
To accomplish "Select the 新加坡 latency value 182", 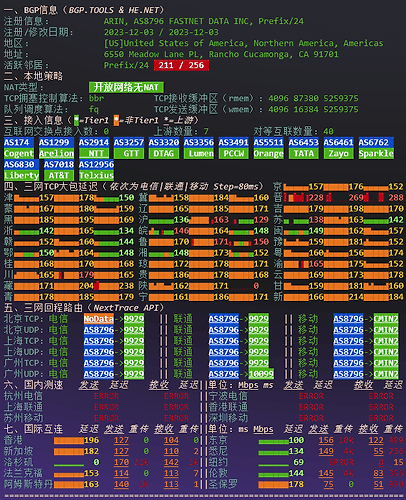I will pos(91,451).
